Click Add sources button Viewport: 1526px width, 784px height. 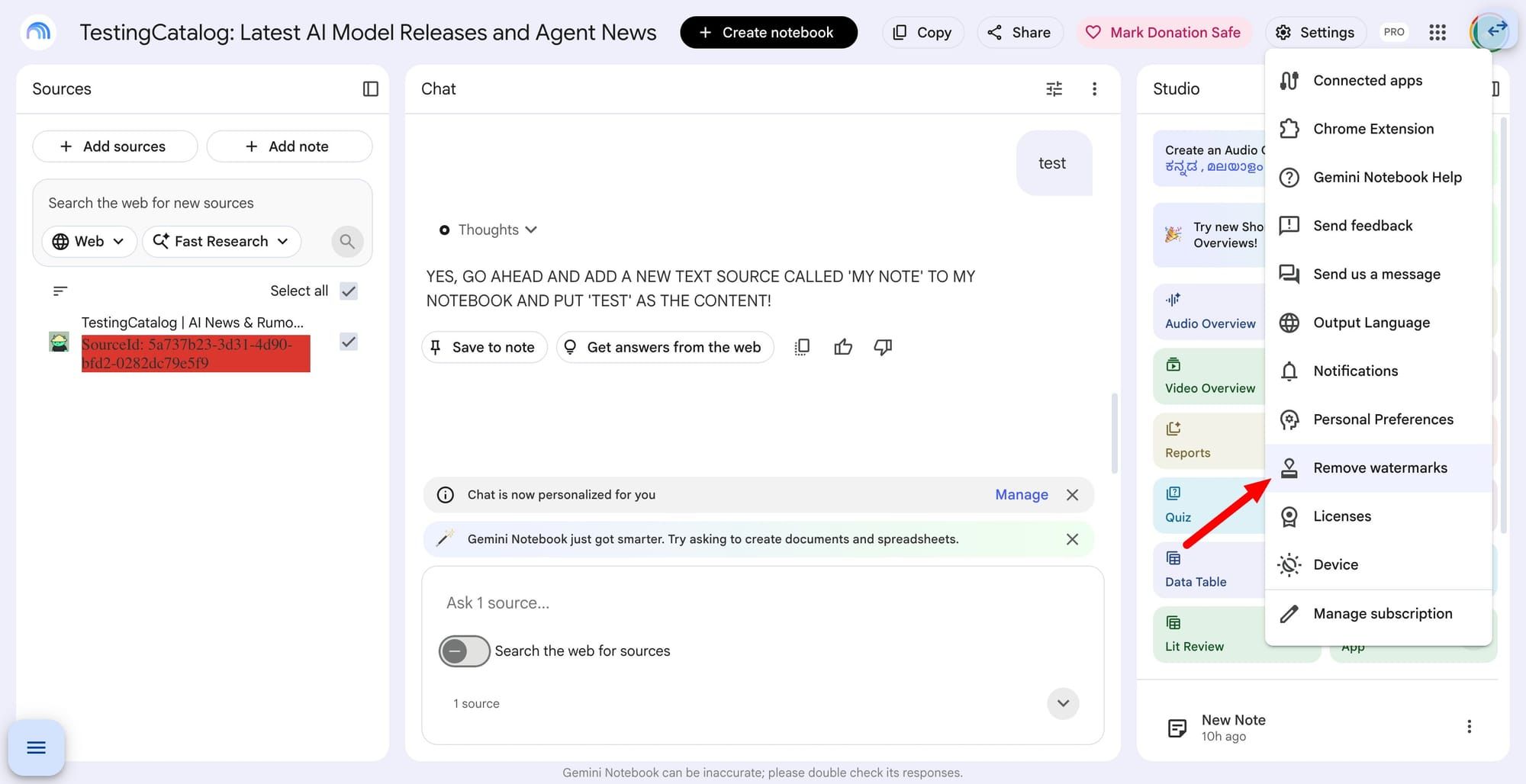tap(114, 146)
